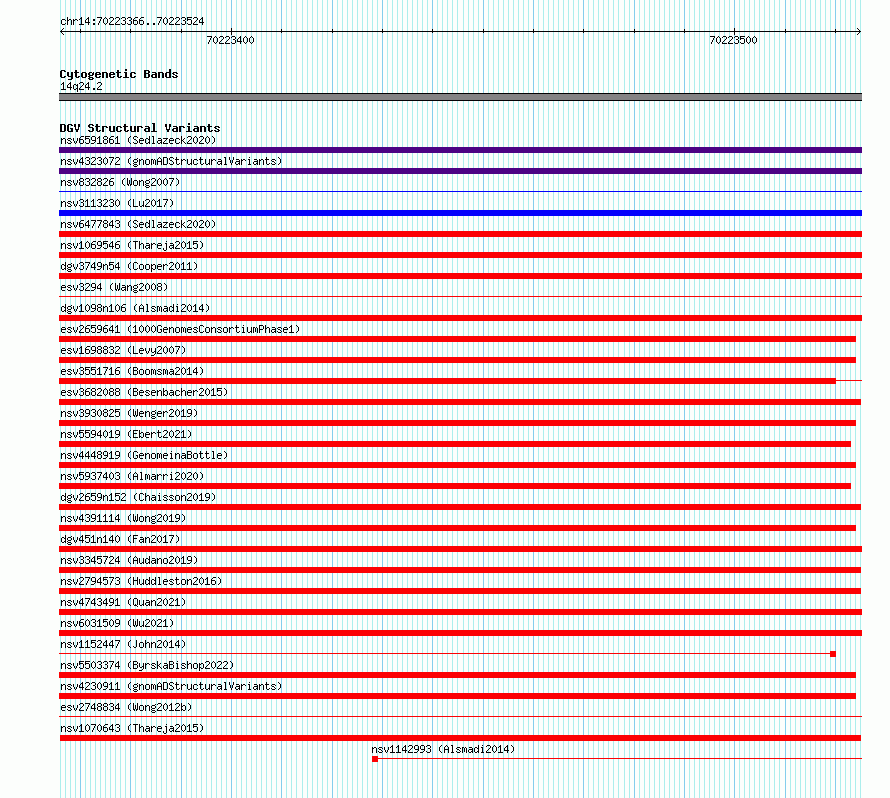Click the thick blue bar under nsv3113230
The width and height of the screenshot is (890, 798).
[x=460, y=213]
